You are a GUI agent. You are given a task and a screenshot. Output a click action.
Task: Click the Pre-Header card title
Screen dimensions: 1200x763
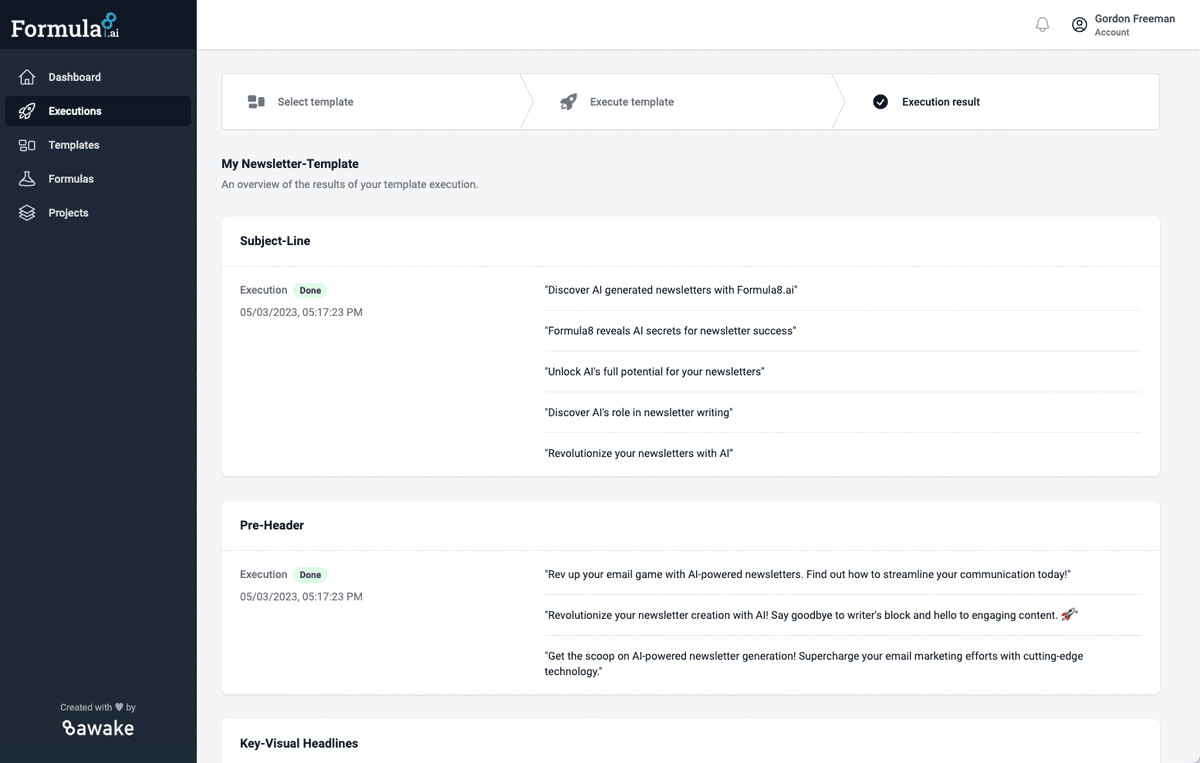[x=272, y=525]
